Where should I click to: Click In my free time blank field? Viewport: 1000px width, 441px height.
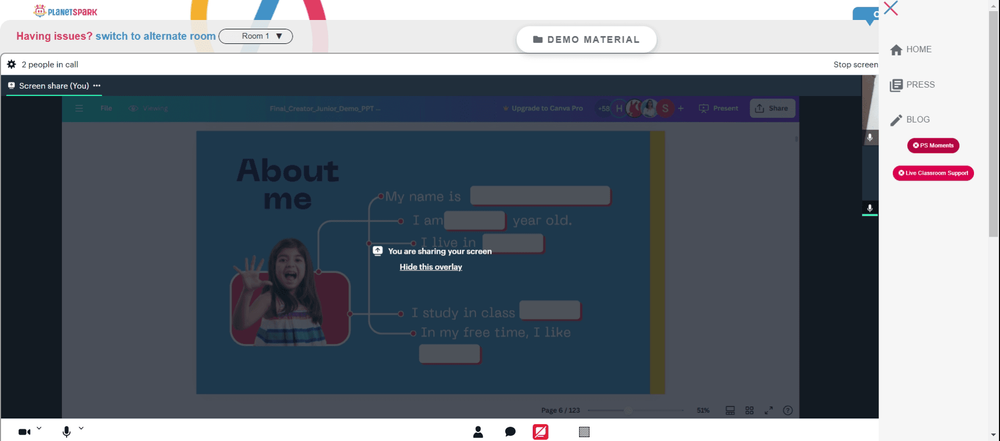click(x=449, y=354)
